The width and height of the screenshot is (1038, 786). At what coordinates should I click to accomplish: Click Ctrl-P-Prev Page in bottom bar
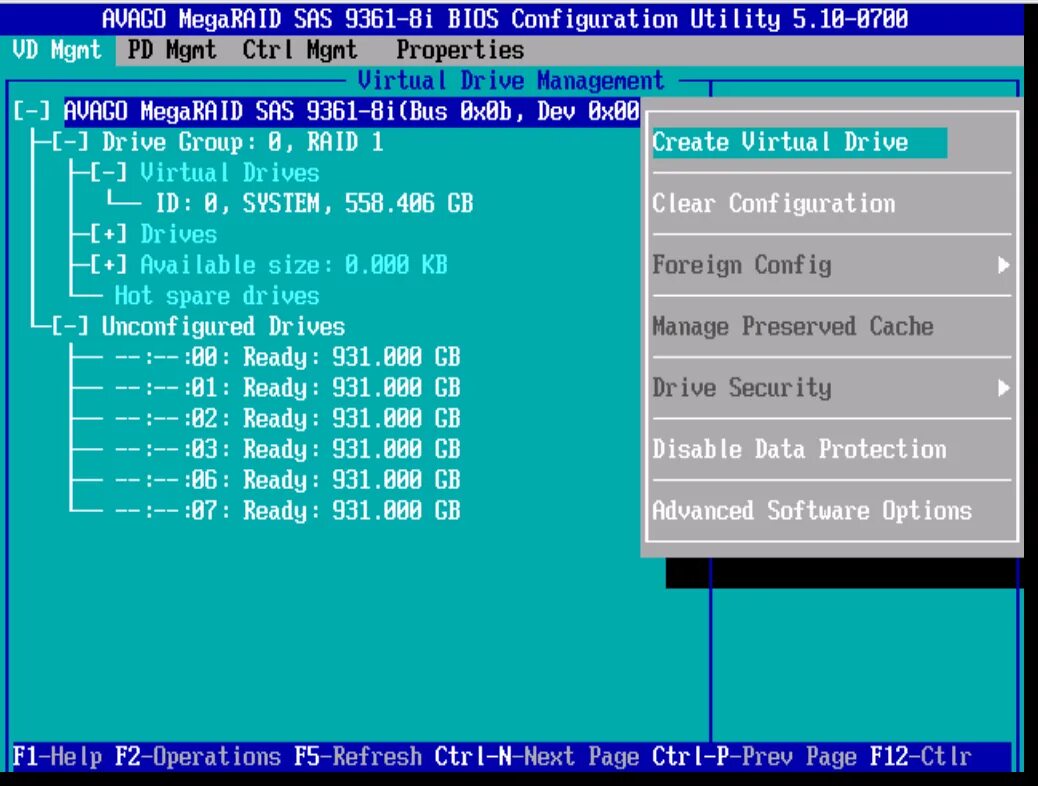[x=755, y=756]
